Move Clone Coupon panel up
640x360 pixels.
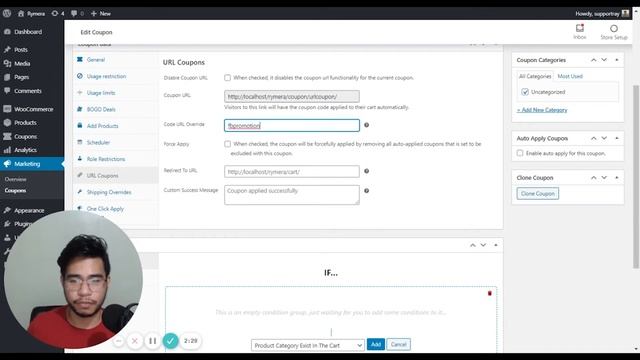[593, 178]
